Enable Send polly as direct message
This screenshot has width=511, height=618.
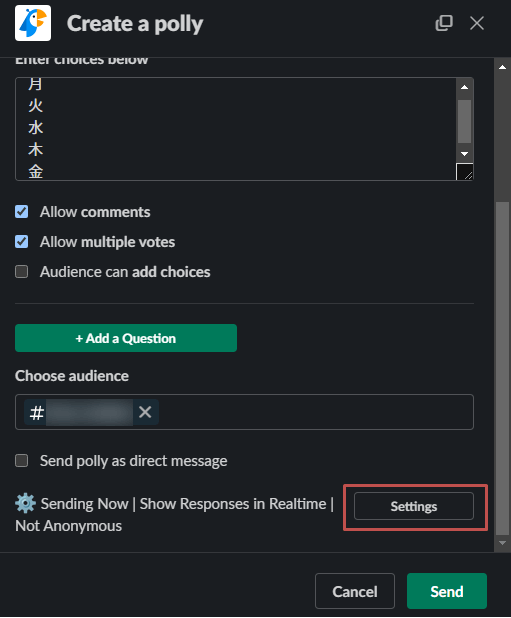click(22, 460)
